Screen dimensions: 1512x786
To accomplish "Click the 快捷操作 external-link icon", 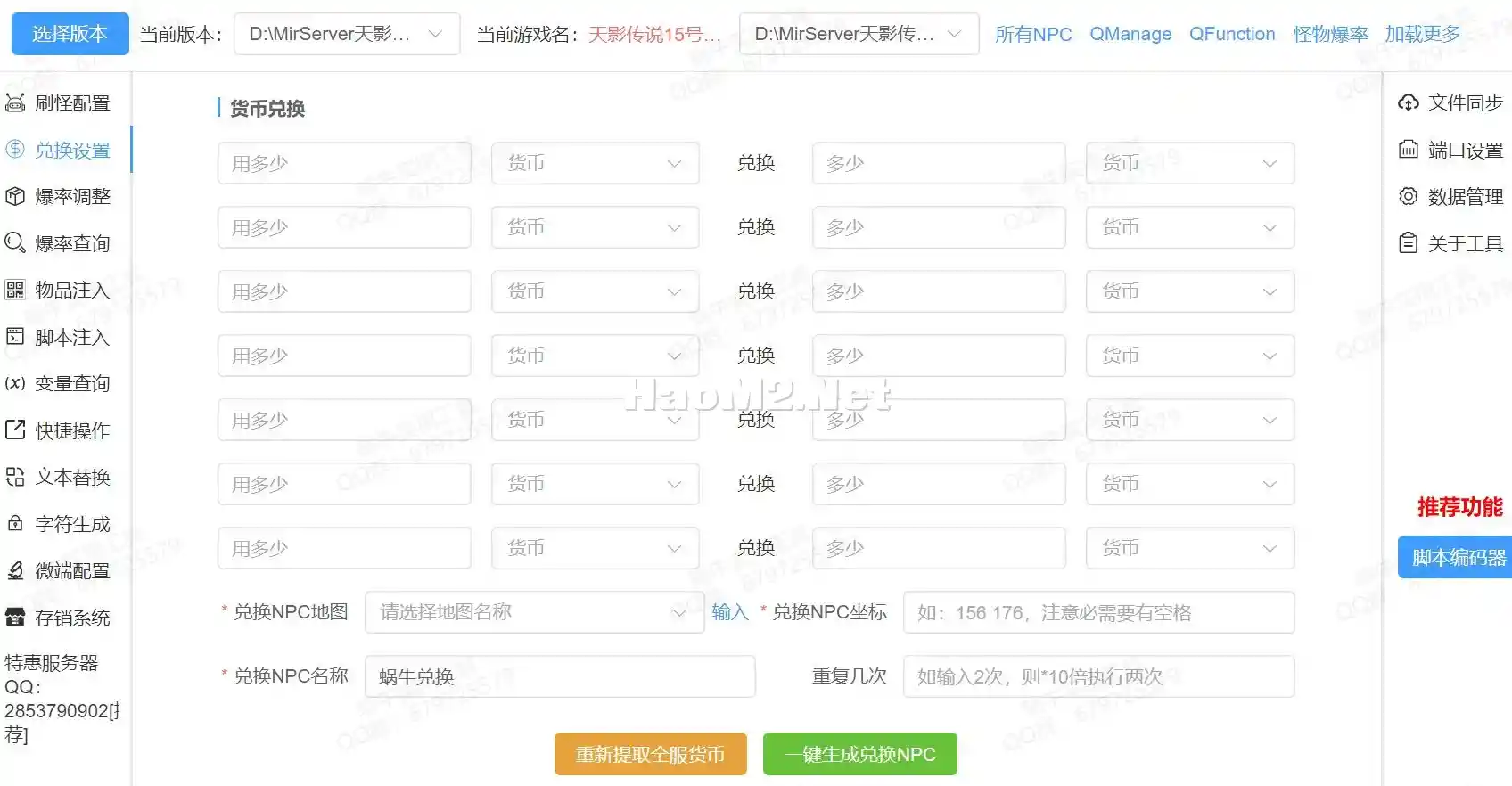I will point(15,430).
